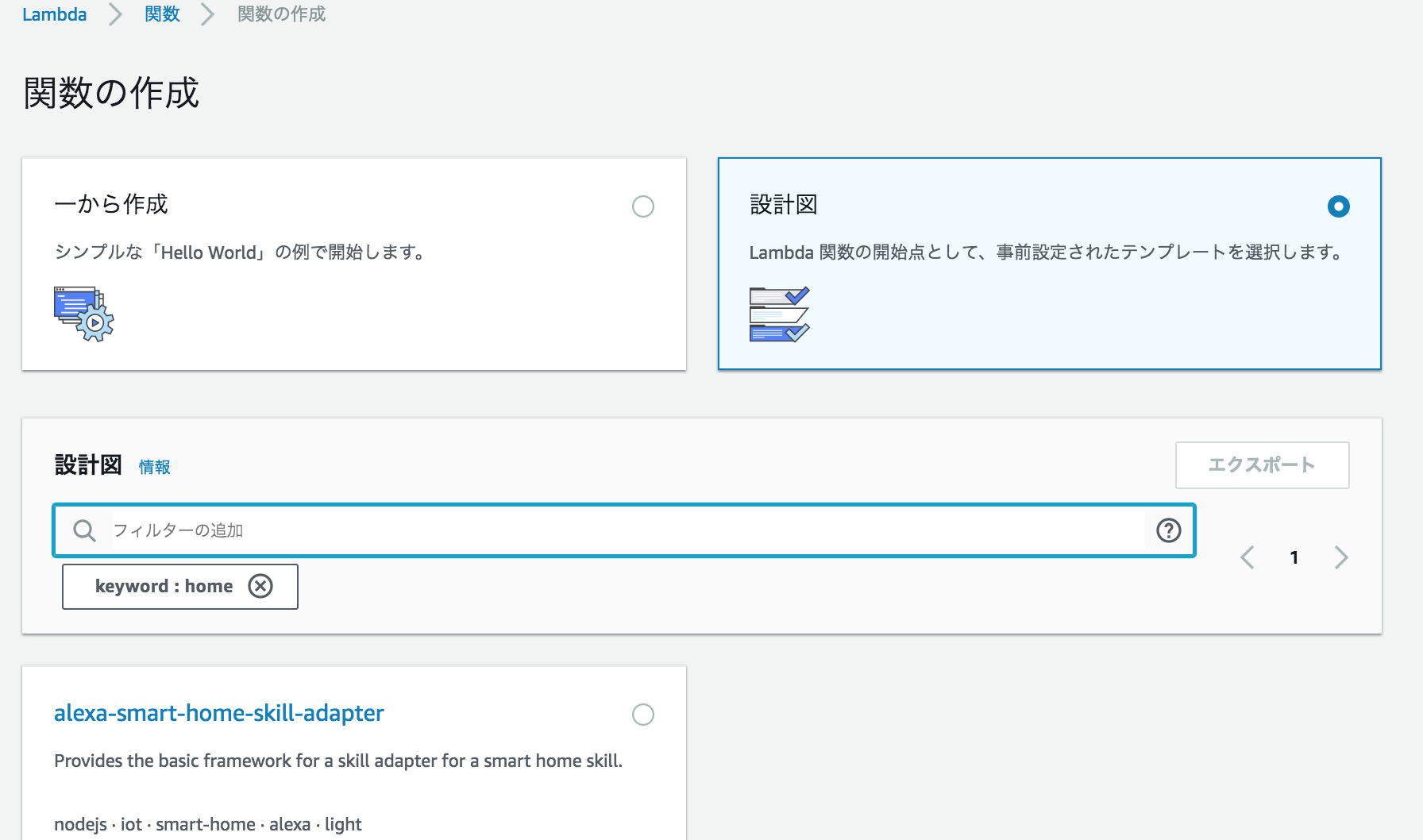Click the description 'シンプルな「Hello World」'
The height and width of the screenshot is (840, 1423).
click(x=241, y=252)
